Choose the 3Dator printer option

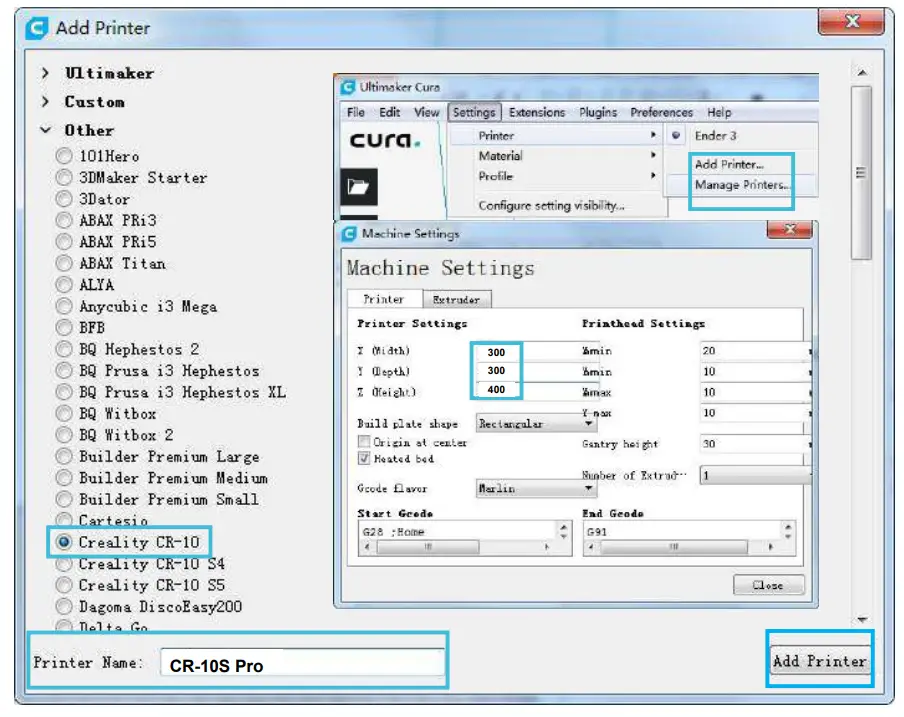point(64,199)
